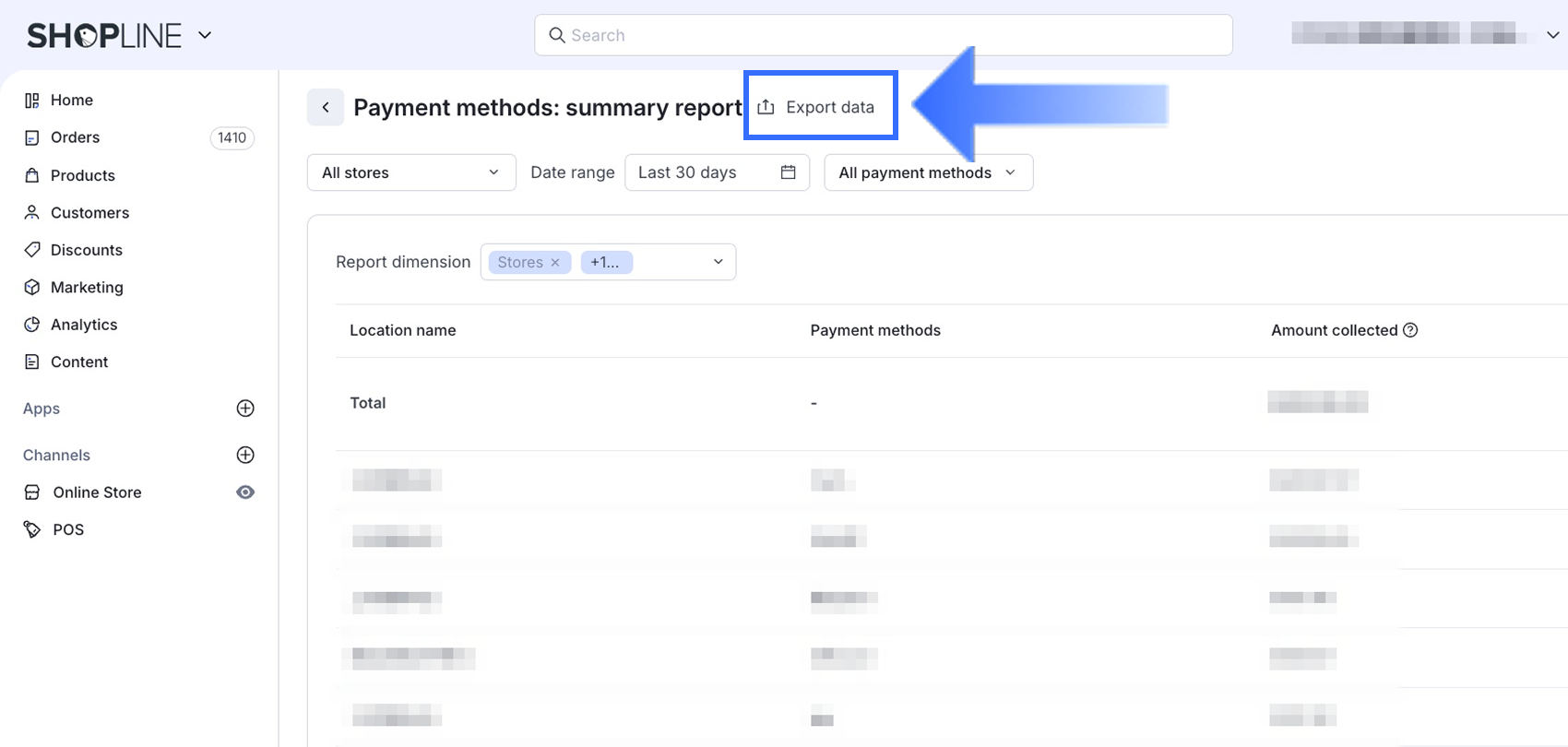View Online Store via eye icon
The height and width of the screenshot is (747, 1568).
pyautogui.click(x=245, y=492)
